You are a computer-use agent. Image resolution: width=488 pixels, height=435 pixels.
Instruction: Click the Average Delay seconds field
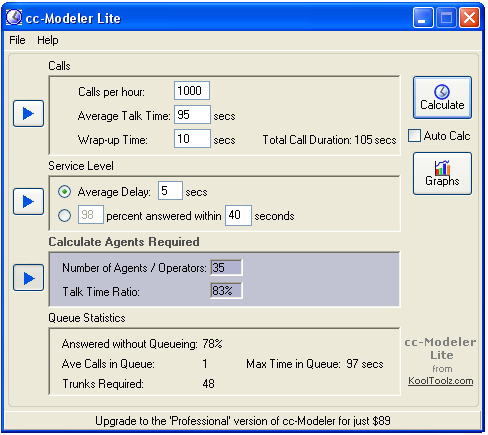pos(170,191)
